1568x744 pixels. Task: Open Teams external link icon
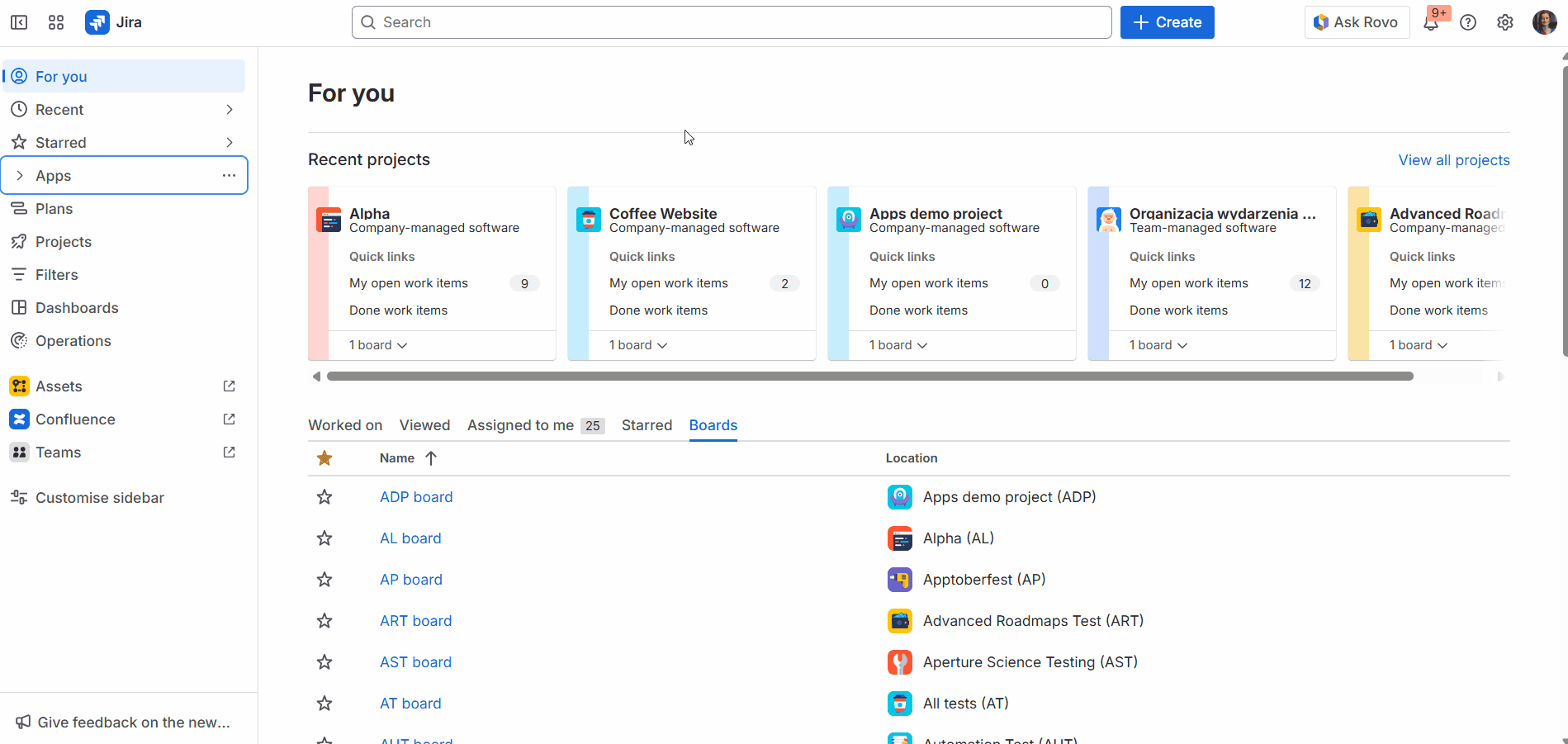coord(229,452)
